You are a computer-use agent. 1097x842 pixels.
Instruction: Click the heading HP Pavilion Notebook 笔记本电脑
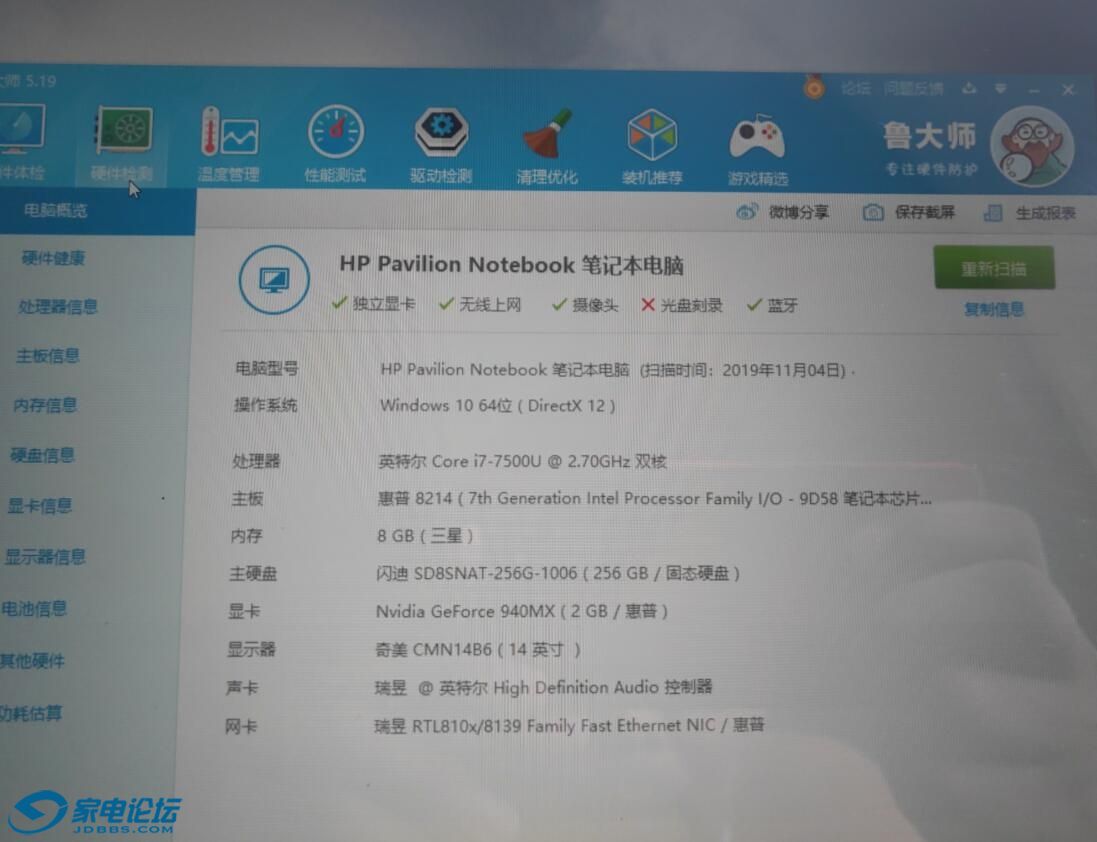point(511,265)
